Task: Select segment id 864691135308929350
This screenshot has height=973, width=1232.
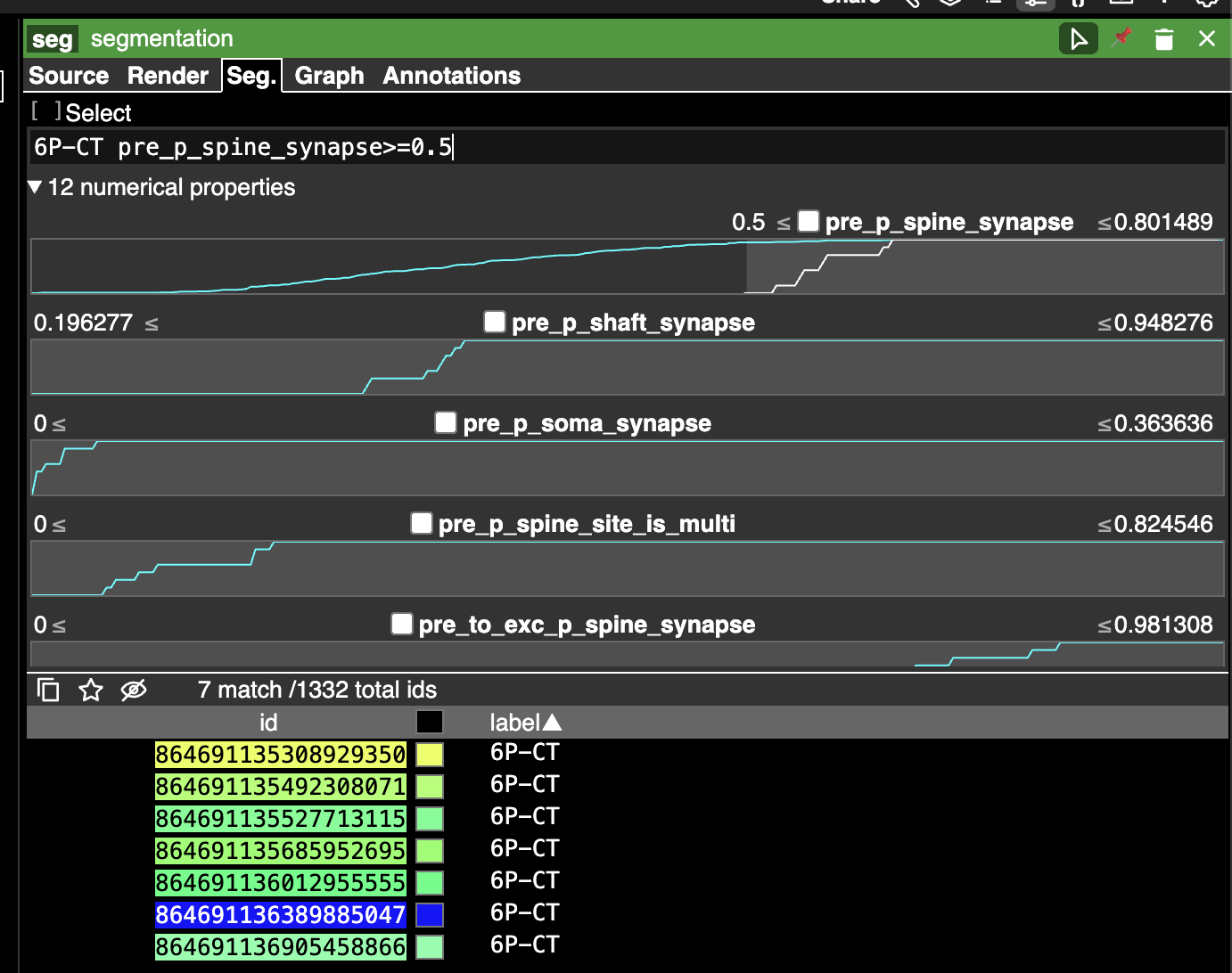Action: coord(281,755)
